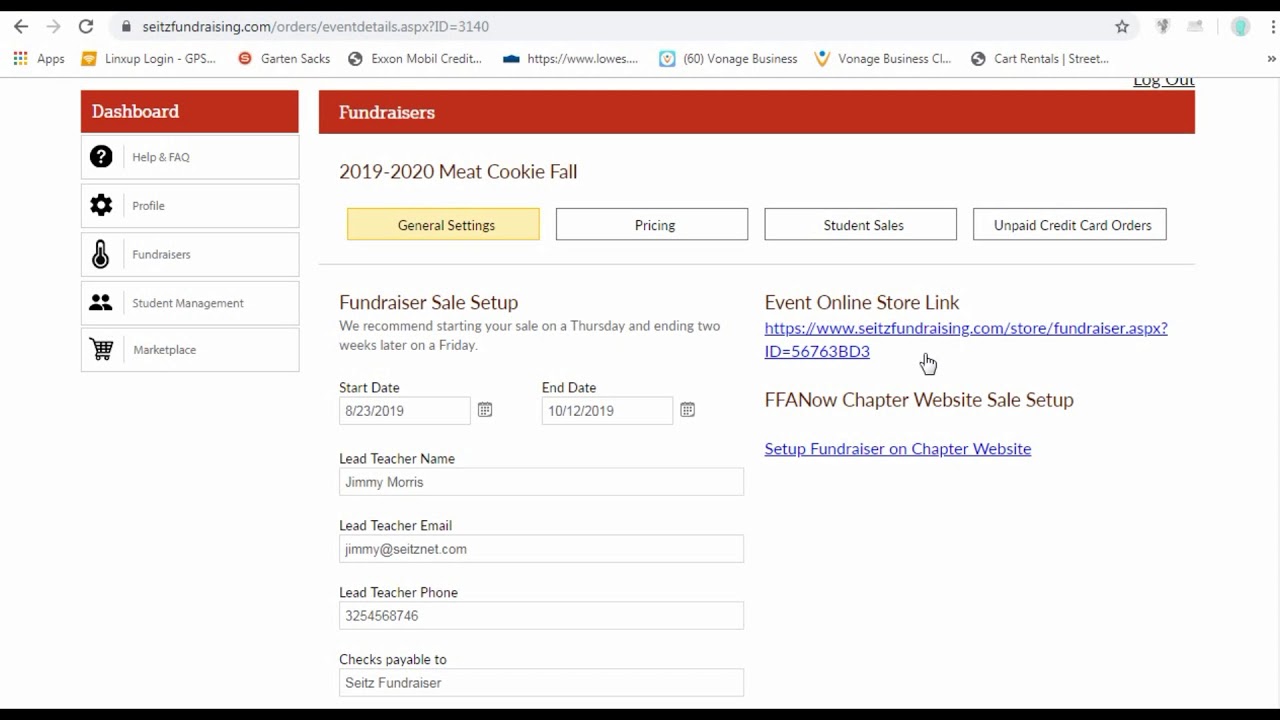Bookmark page with the star icon
1280x720 pixels.
tap(1122, 27)
